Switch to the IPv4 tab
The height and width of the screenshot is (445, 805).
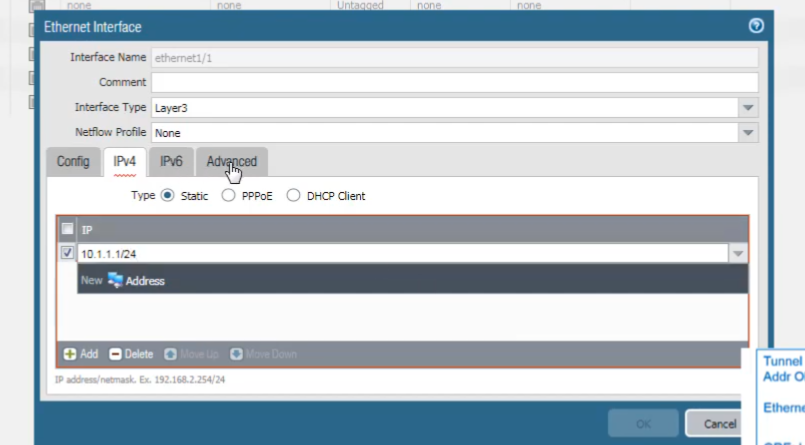point(125,162)
